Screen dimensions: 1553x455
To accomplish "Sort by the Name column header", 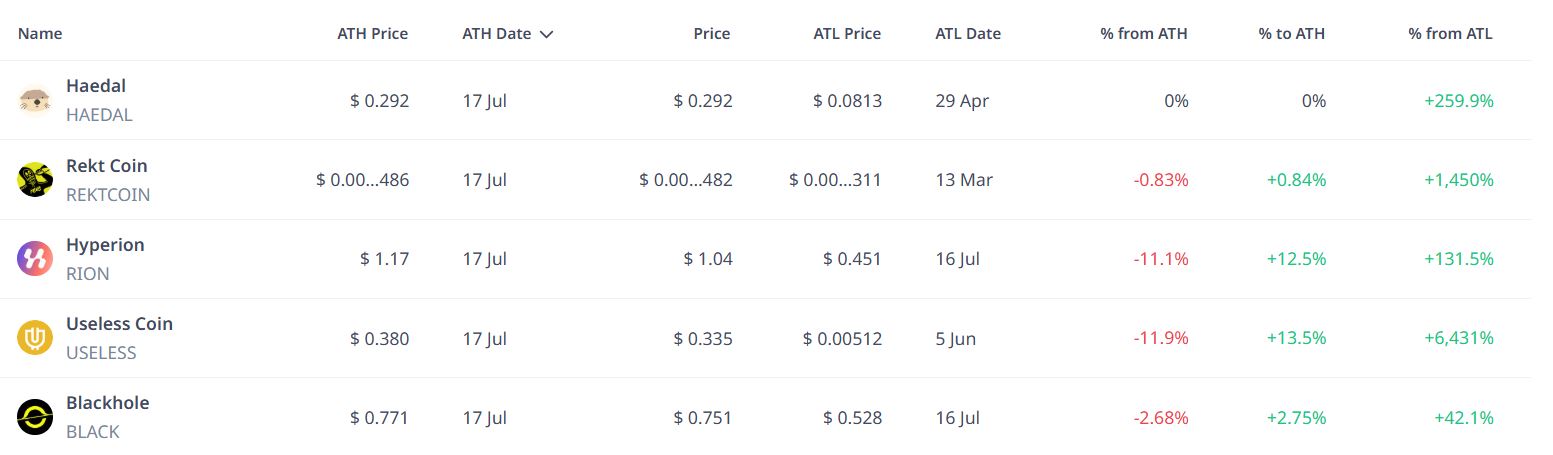I will coord(40,33).
